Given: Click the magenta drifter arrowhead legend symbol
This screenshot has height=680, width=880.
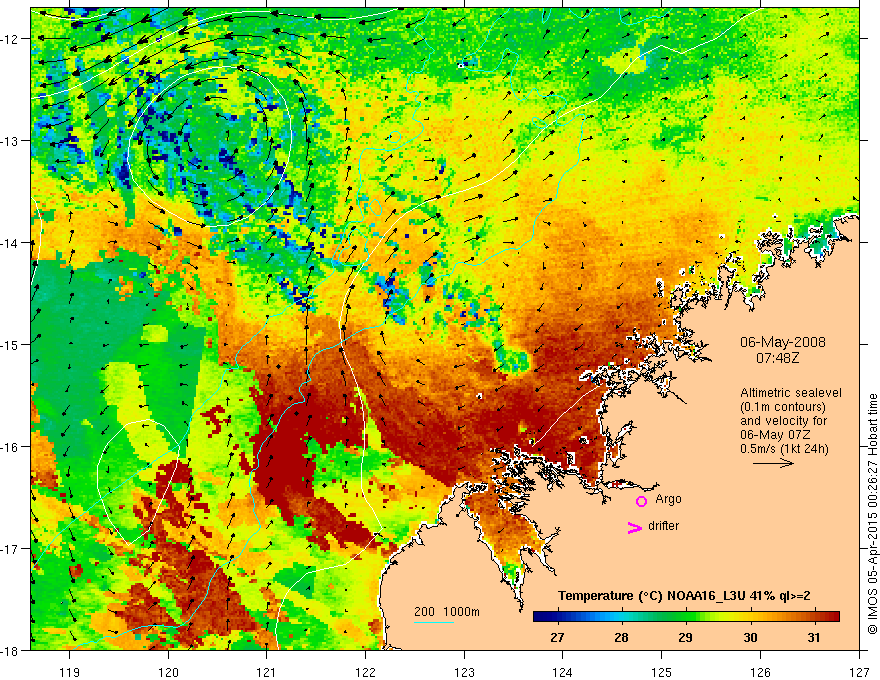Looking at the screenshot, I should (635, 527).
